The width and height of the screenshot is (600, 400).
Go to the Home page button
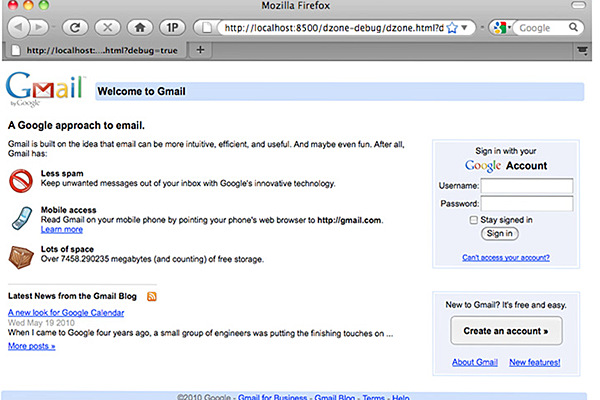point(140,28)
